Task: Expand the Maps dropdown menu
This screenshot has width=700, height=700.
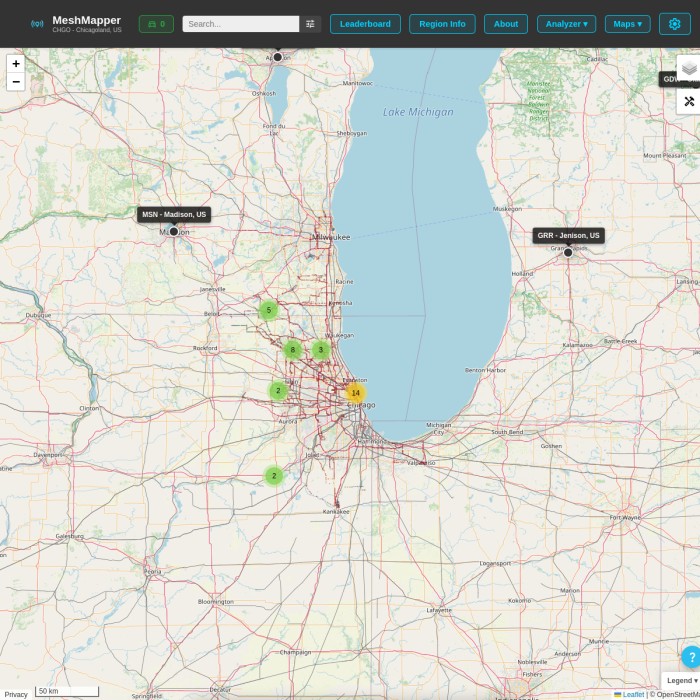Action: point(627,24)
